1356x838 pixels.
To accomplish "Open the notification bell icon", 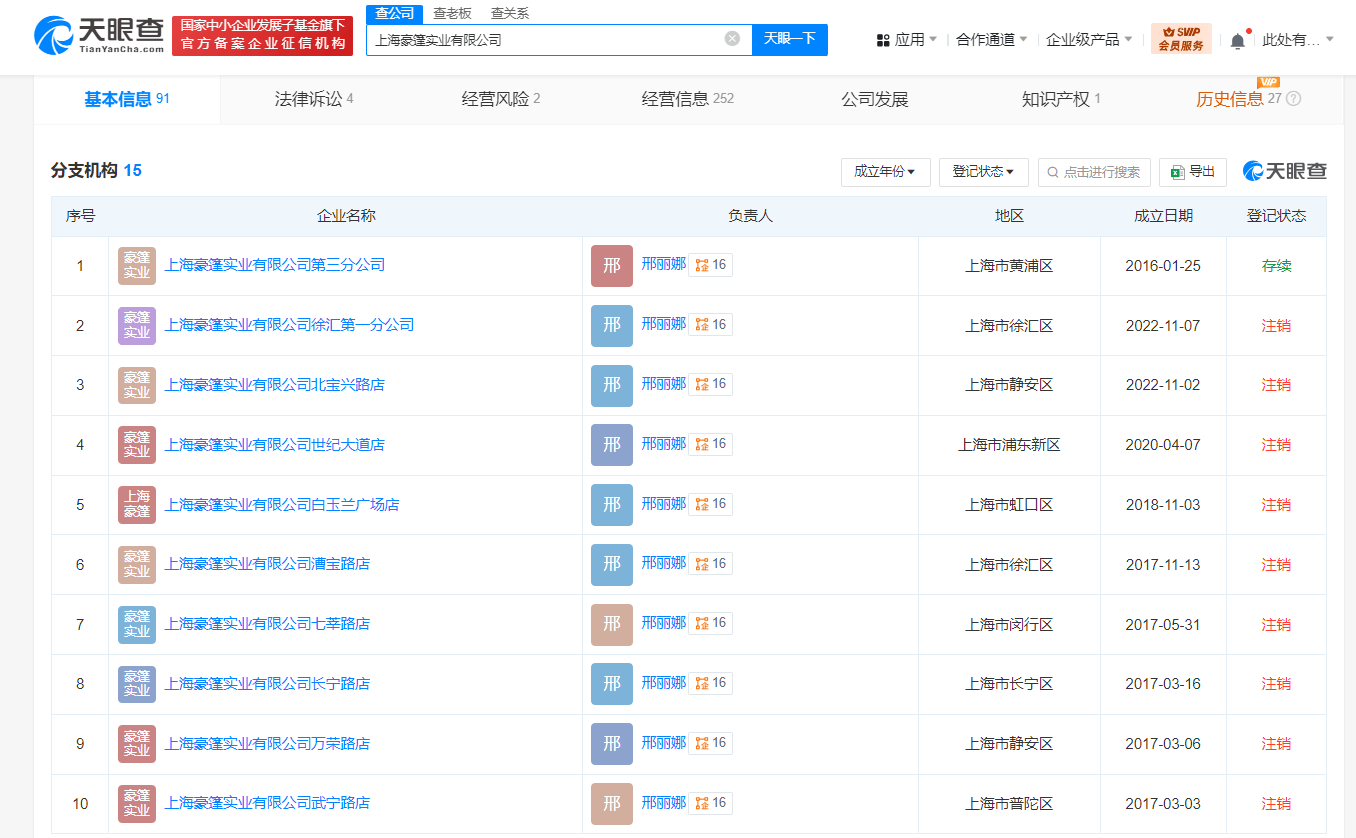I will [x=1238, y=40].
